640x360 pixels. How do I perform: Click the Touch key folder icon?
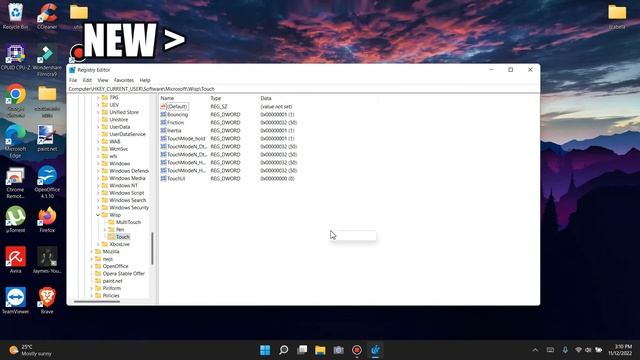tap(111, 237)
